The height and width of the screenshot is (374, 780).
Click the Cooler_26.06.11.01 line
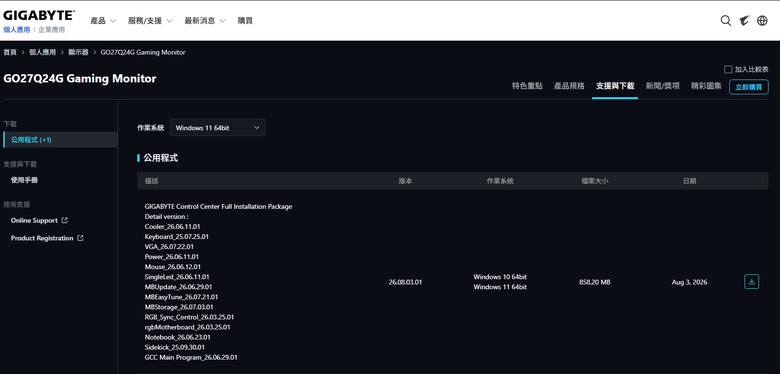173,226
